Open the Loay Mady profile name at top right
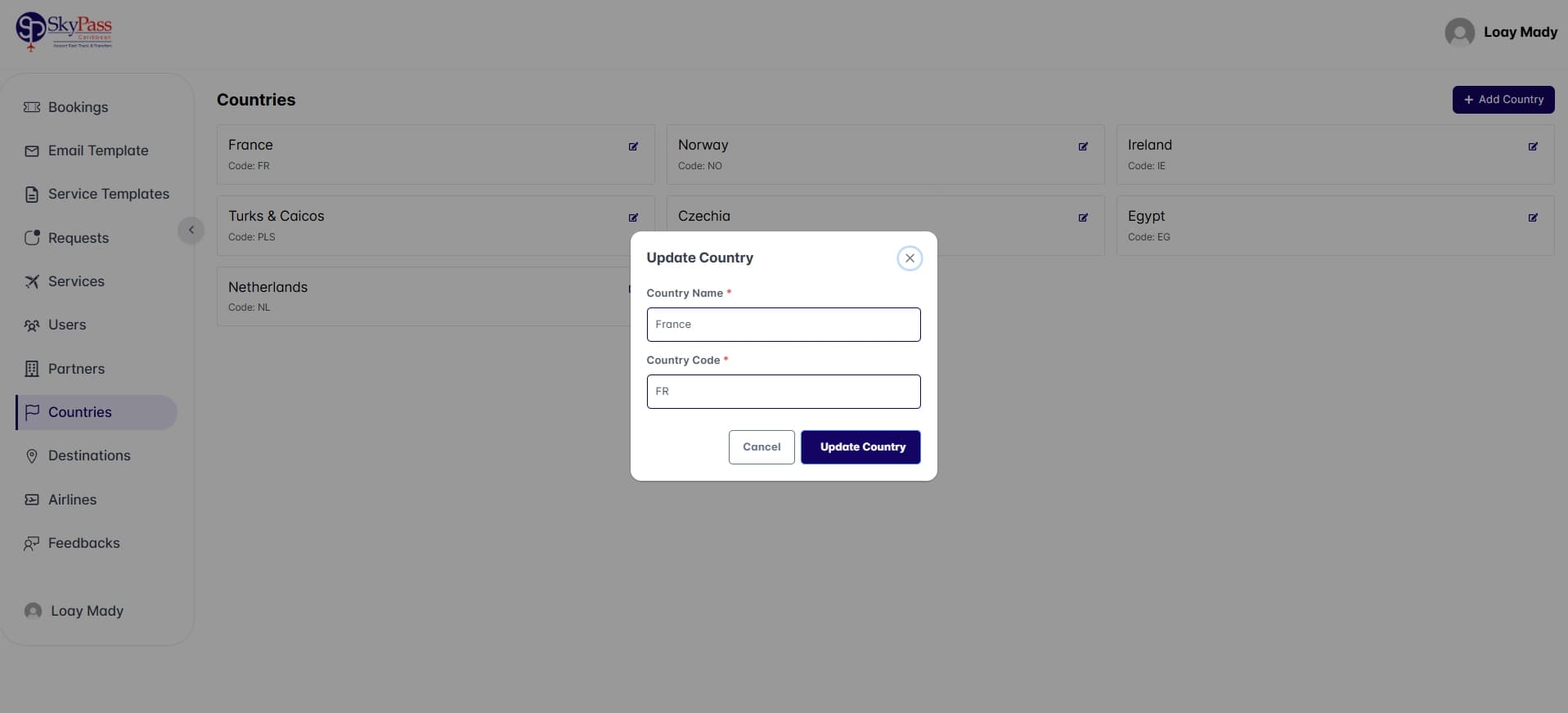The image size is (1568, 713). coord(1521,32)
